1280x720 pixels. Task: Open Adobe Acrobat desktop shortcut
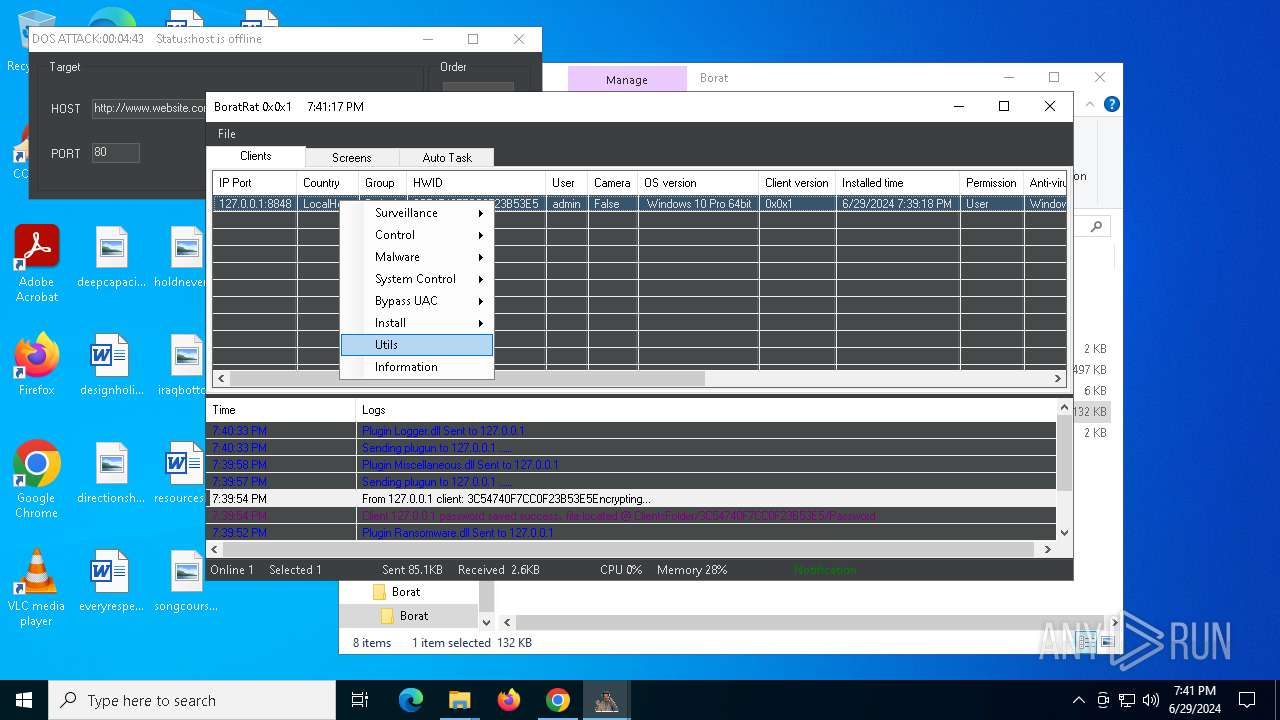pyautogui.click(x=36, y=263)
